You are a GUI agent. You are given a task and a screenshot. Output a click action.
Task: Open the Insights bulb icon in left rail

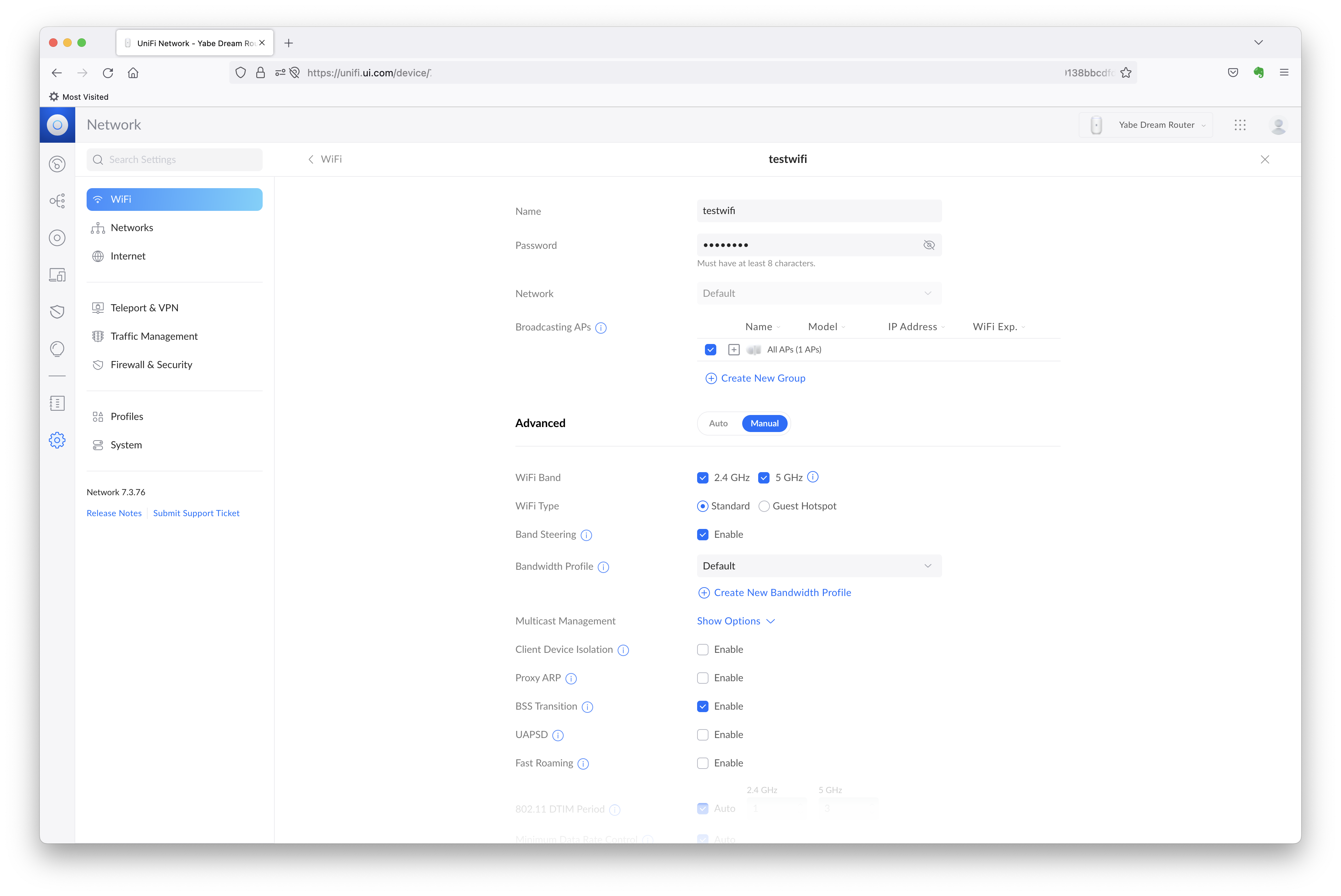point(57,349)
